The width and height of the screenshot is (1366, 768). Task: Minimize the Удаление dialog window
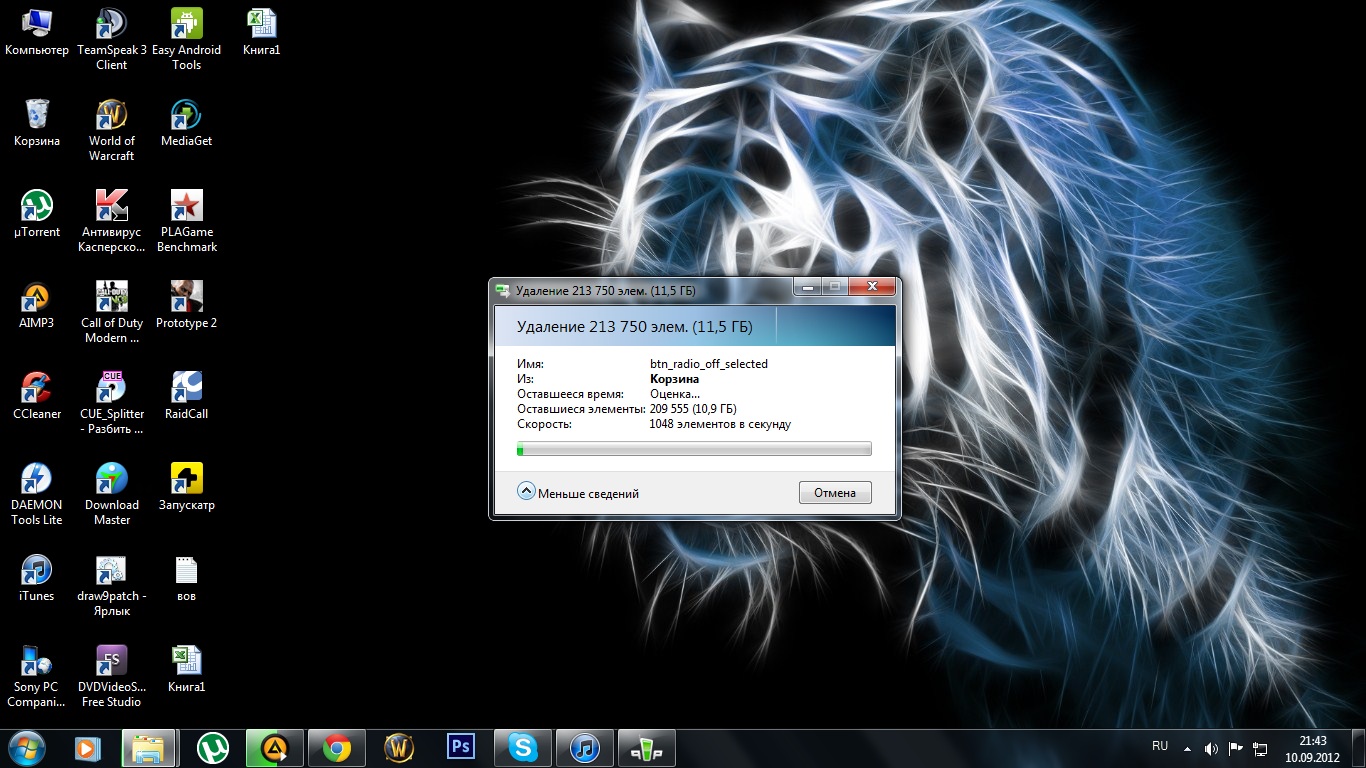[x=807, y=287]
